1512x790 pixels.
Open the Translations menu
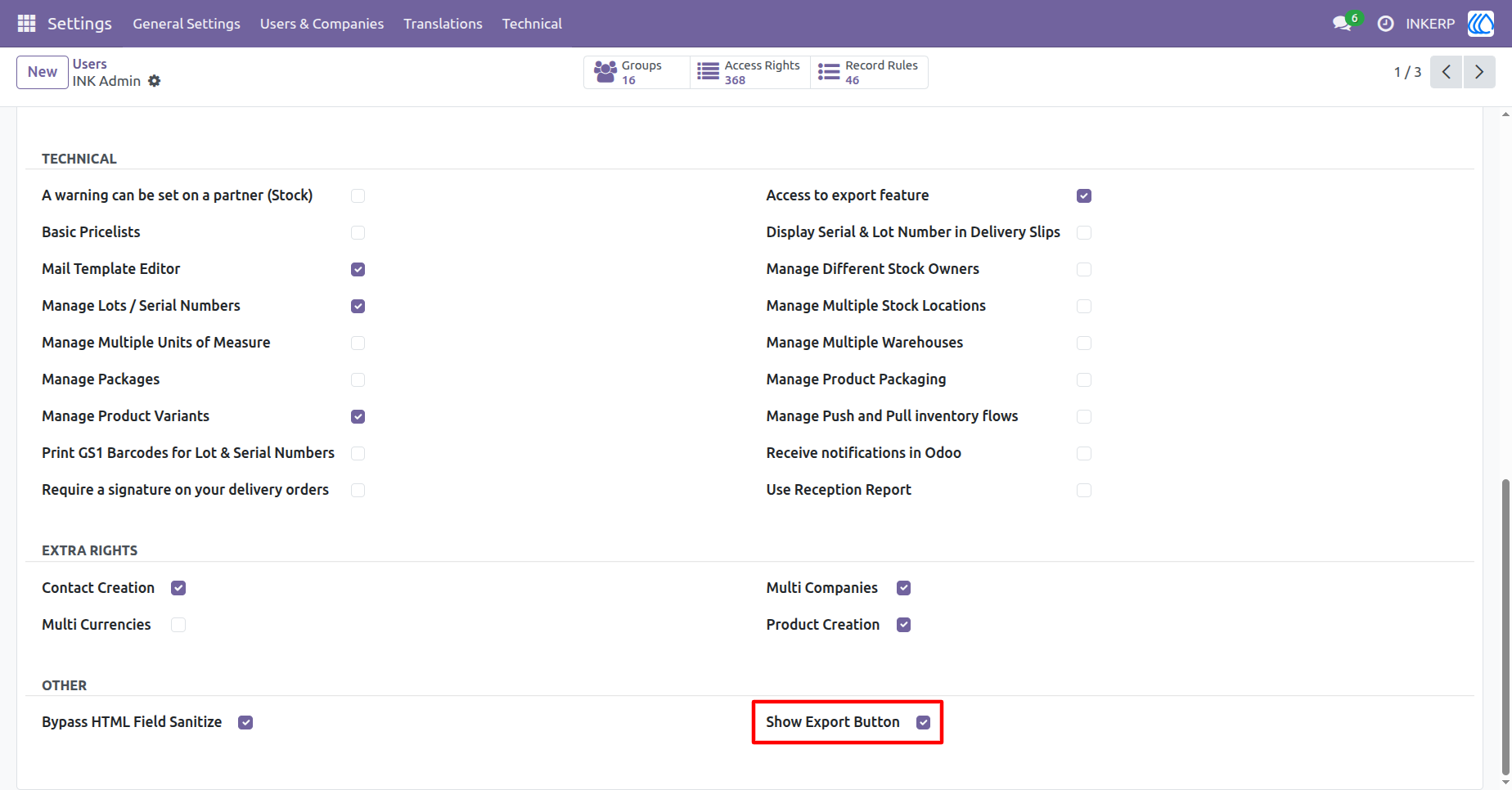[443, 24]
